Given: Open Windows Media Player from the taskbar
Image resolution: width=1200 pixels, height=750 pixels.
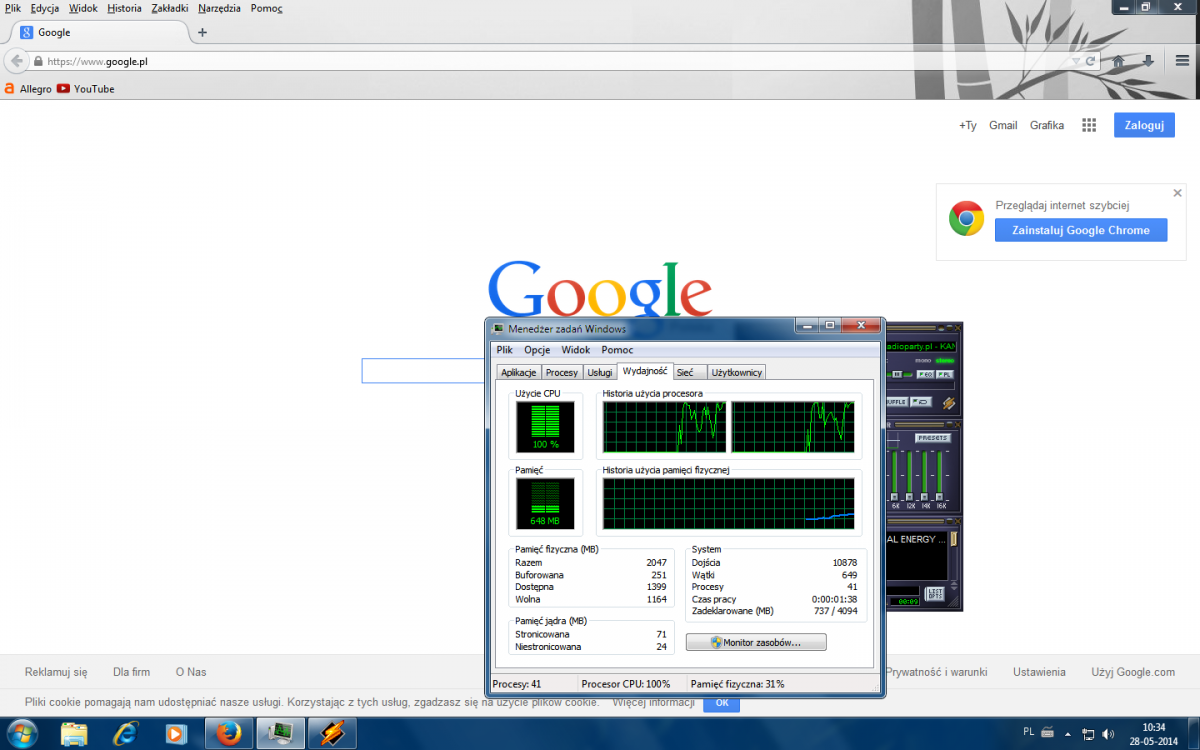Looking at the screenshot, I should pos(177,734).
